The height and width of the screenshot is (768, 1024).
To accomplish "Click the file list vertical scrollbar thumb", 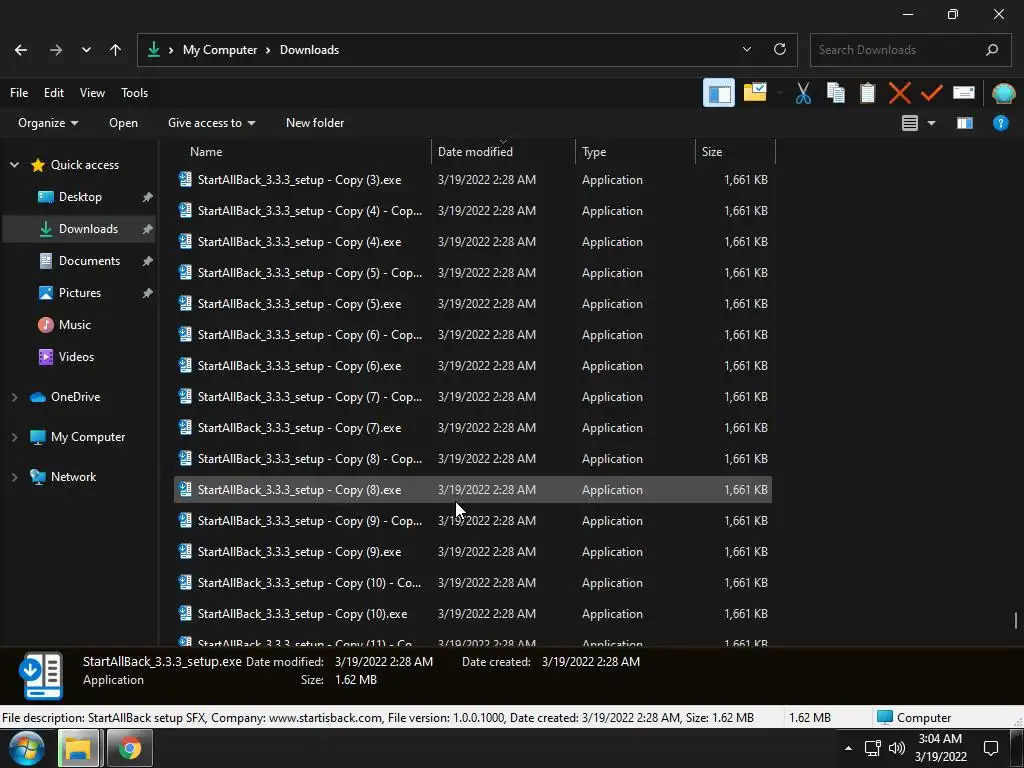I will point(1016,620).
